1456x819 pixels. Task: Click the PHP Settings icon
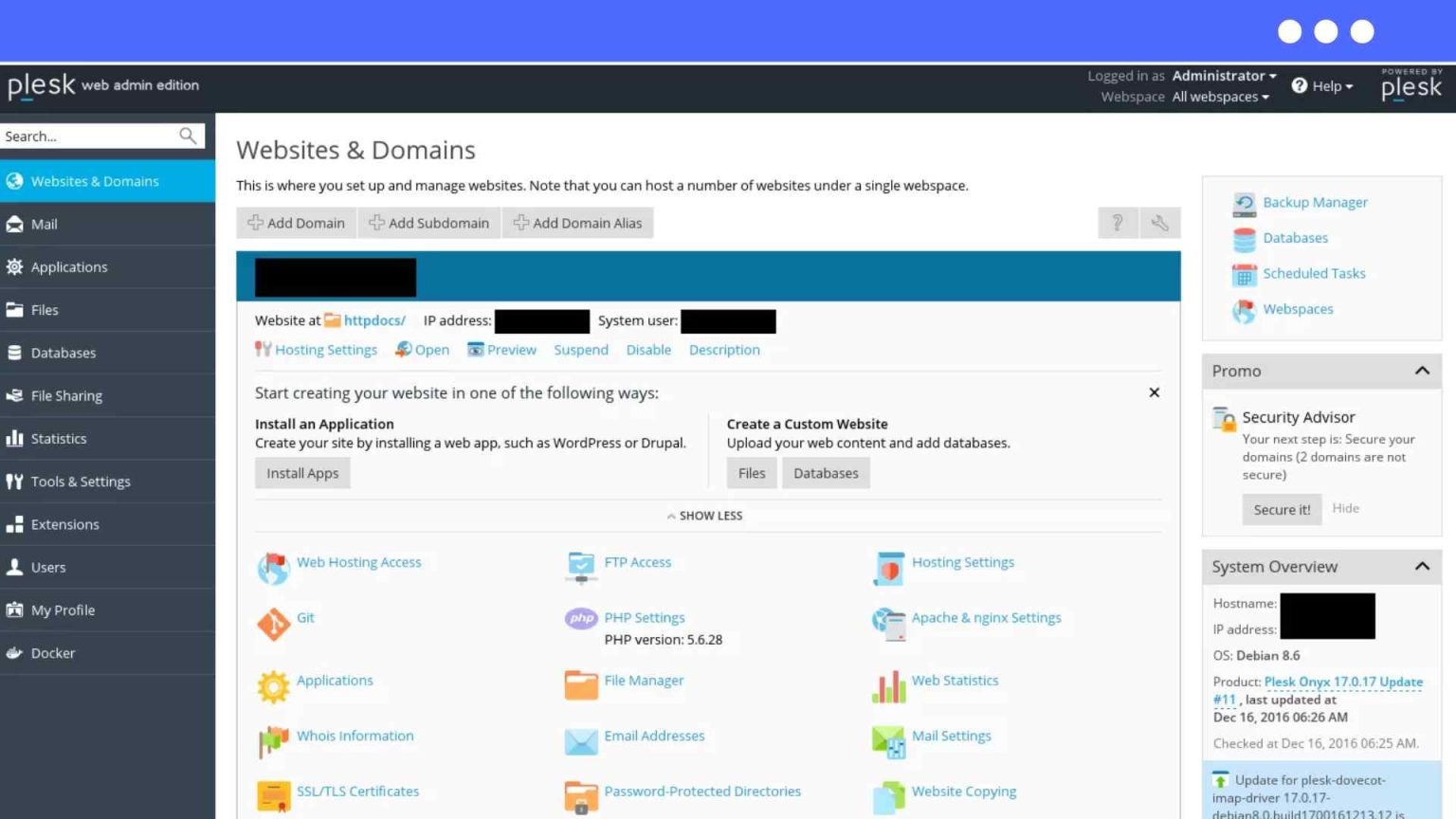[x=581, y=619]
